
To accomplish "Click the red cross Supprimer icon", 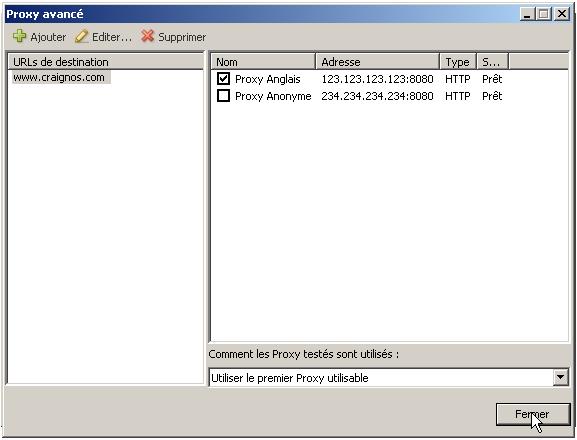I will tap(148, 36).
